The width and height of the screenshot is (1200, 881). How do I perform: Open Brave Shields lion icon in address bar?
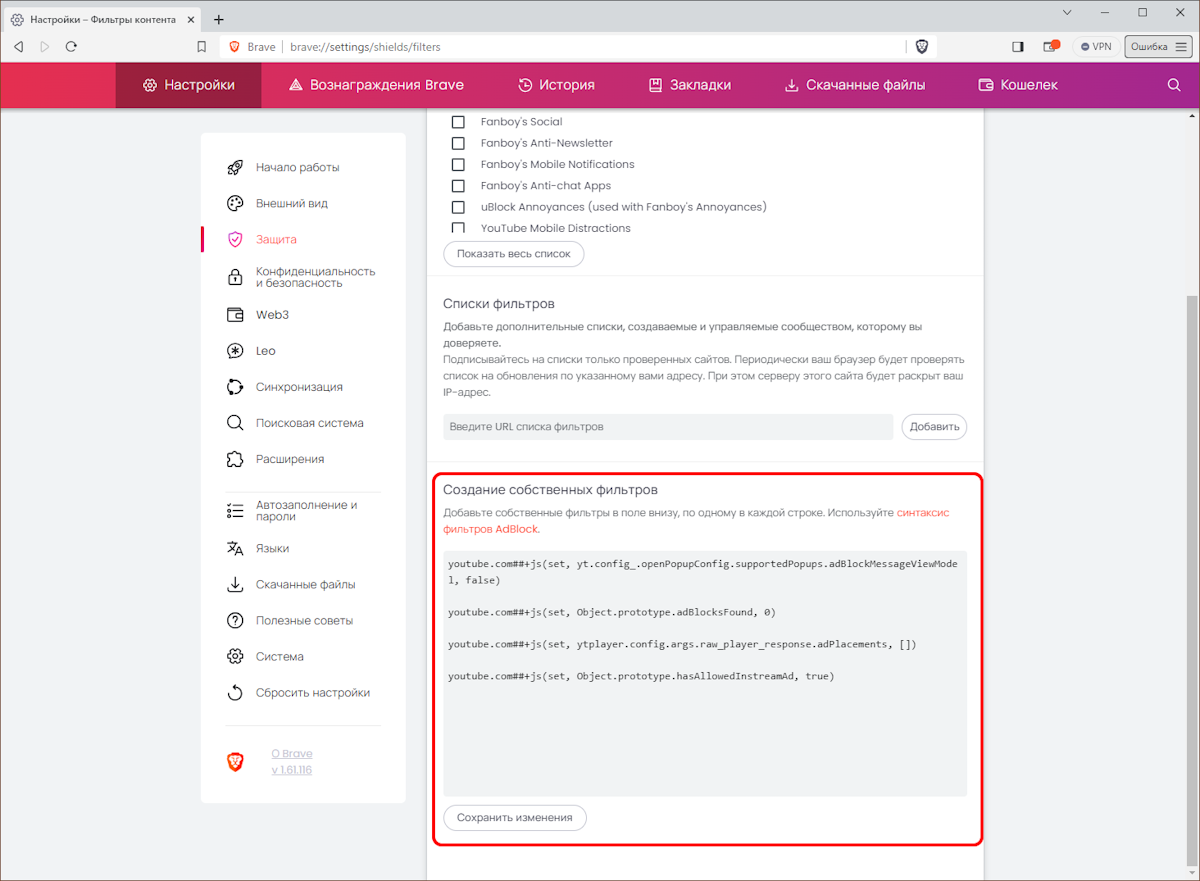coord(922,47)
